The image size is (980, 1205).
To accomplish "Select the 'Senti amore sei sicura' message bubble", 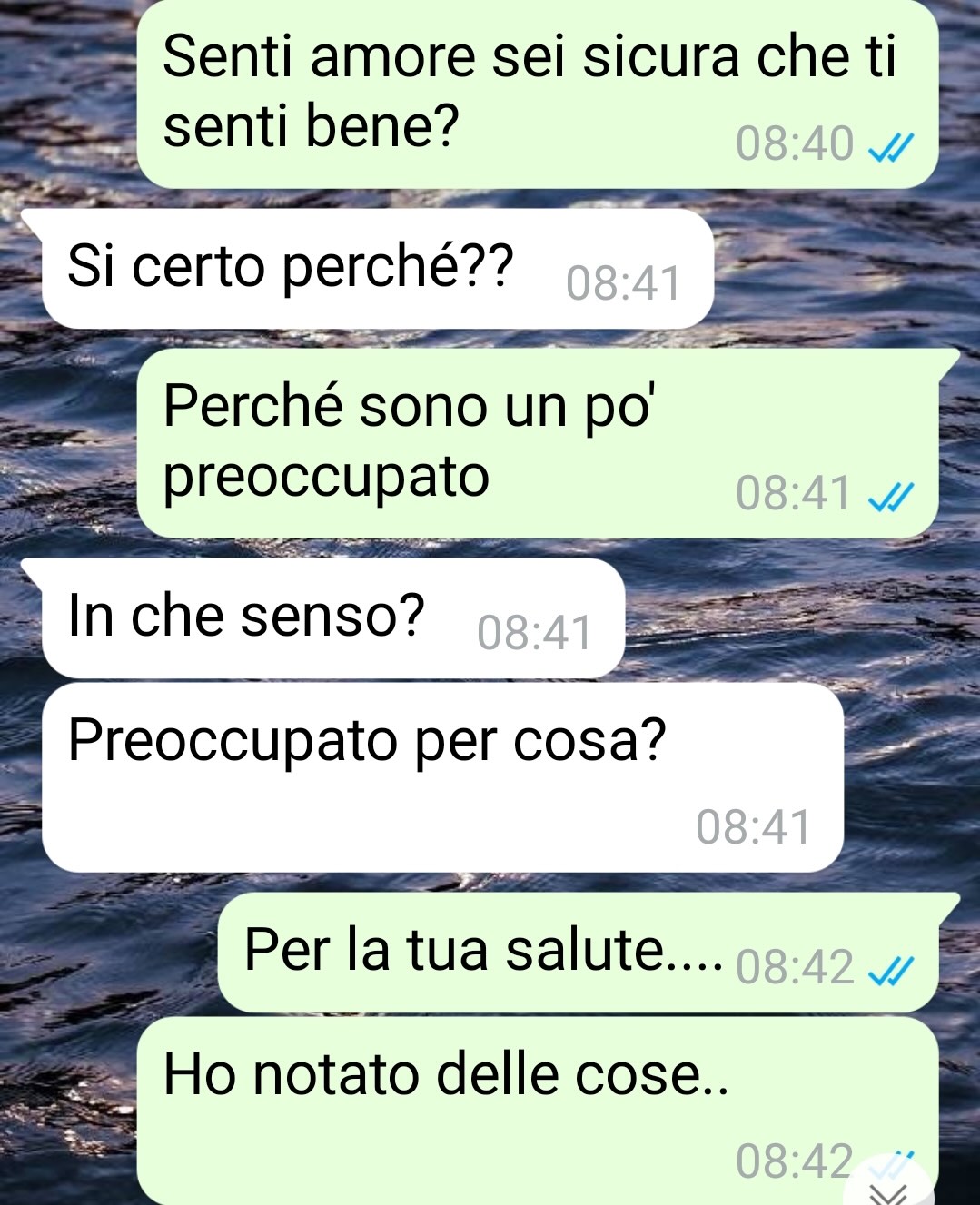I will [x=537, y=94].
